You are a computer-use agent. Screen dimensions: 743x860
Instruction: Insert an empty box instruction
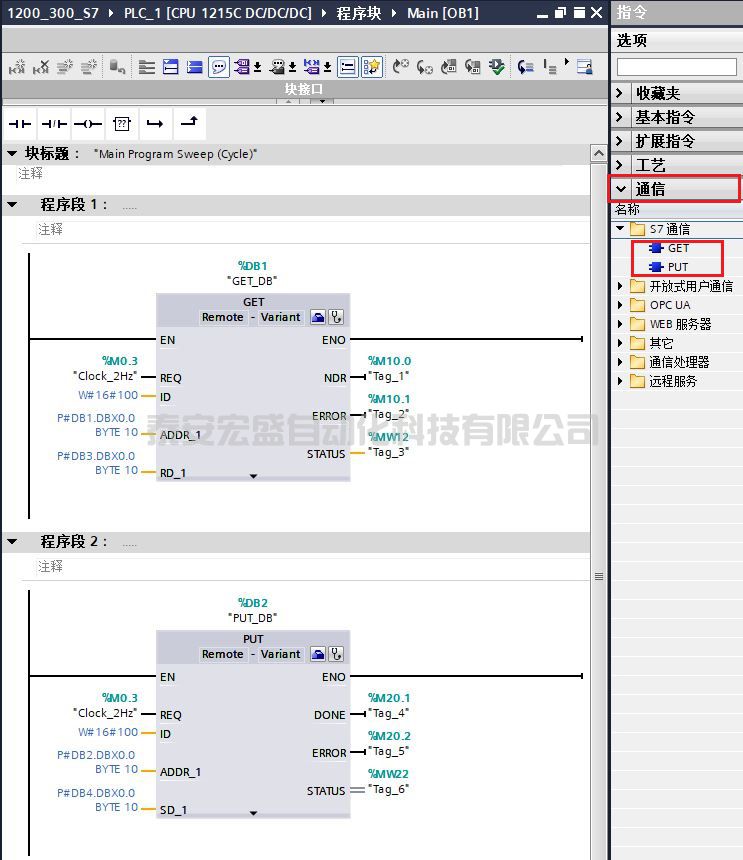pyautogui.click(x=122, y=124)
